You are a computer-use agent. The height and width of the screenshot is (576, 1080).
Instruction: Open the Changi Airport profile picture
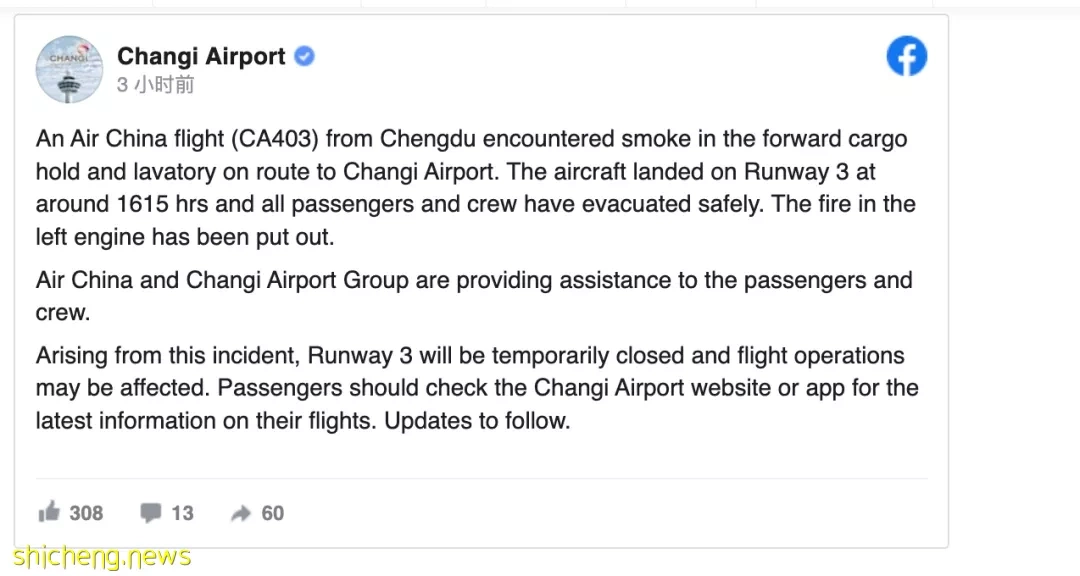pyautogui.click(x=69, y=70)
